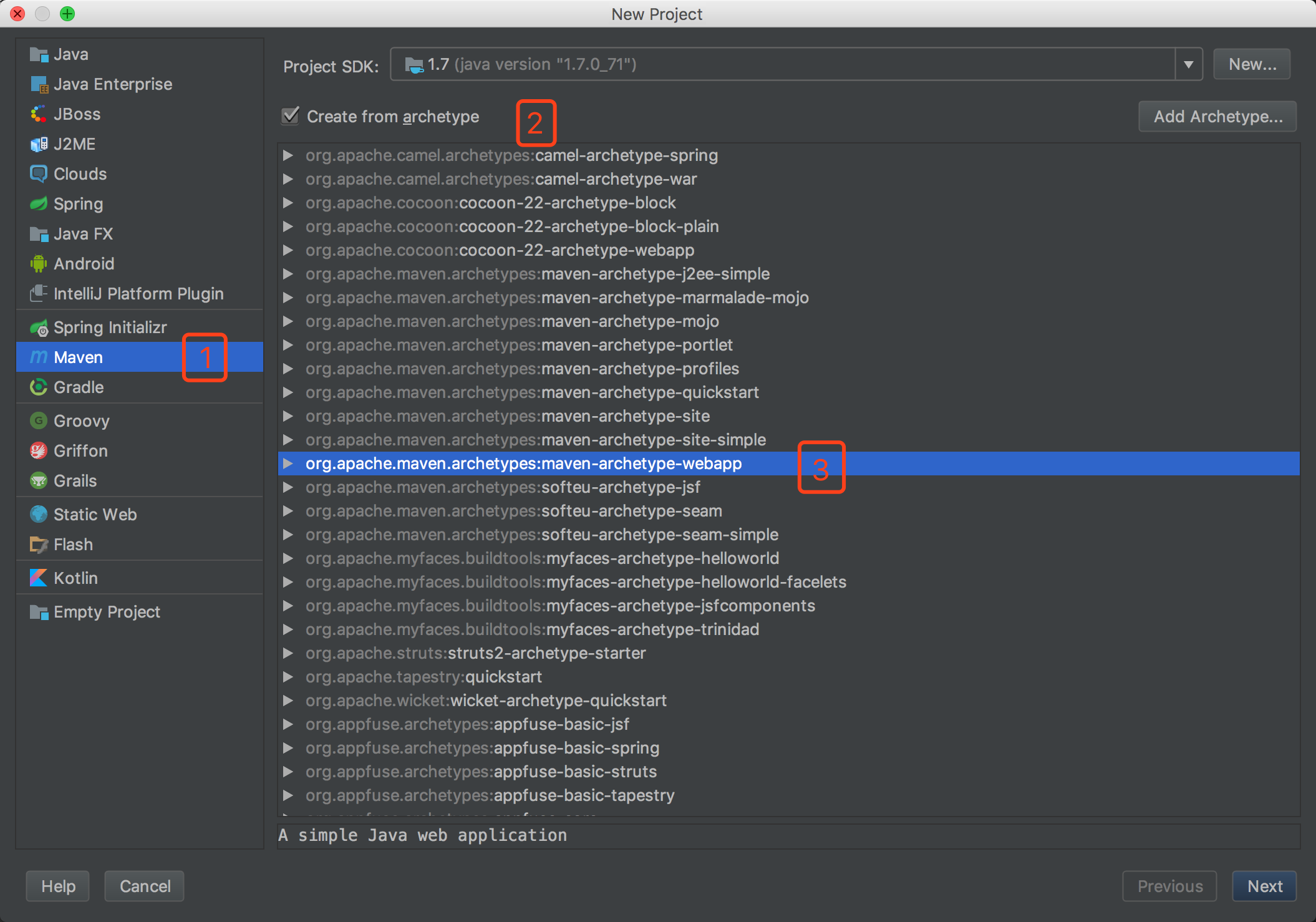Select maven-archetype-site-simple archetype
Screen dimensions: 1316x922
coord(536,440)
